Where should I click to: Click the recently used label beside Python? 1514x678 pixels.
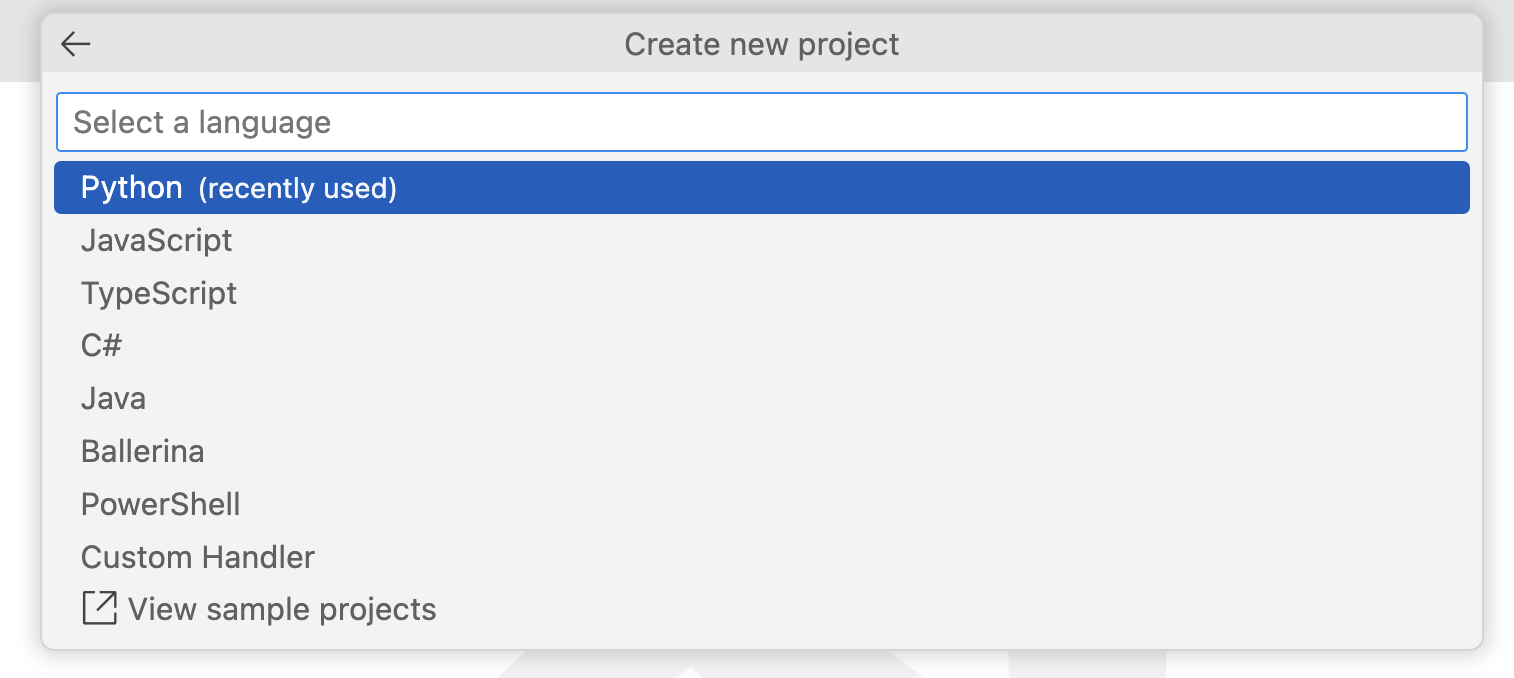tap(297, 189)
